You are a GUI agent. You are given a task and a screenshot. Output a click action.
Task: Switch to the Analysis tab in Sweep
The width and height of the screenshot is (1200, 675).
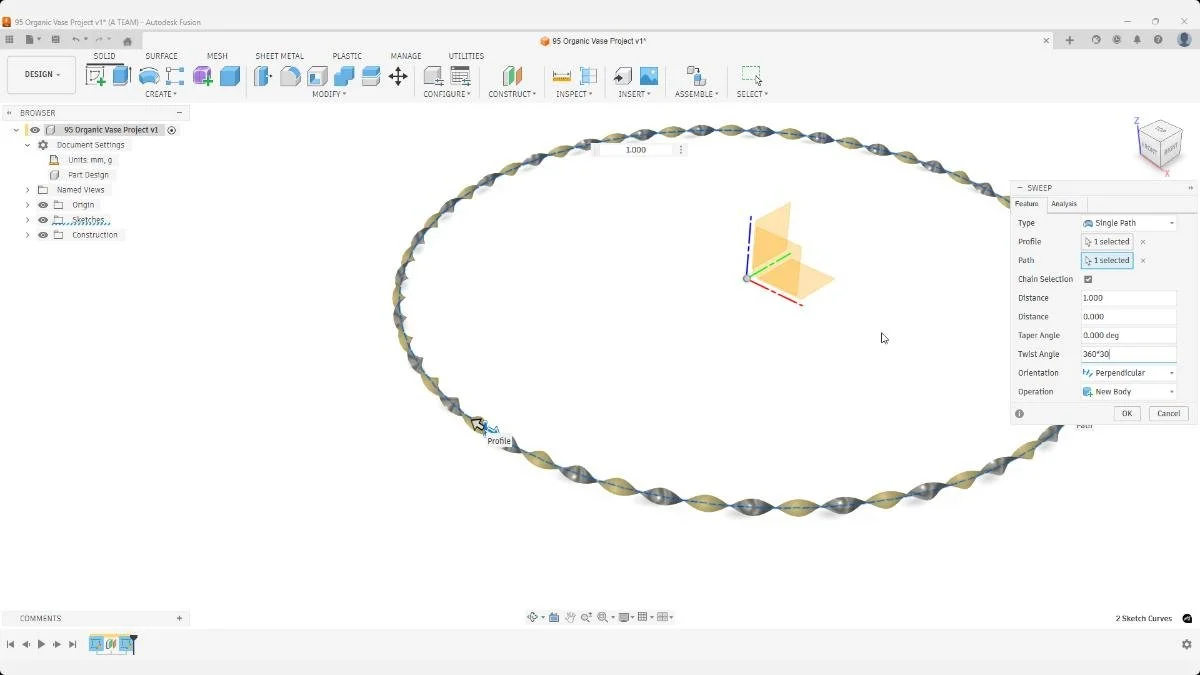(1063, 203)
